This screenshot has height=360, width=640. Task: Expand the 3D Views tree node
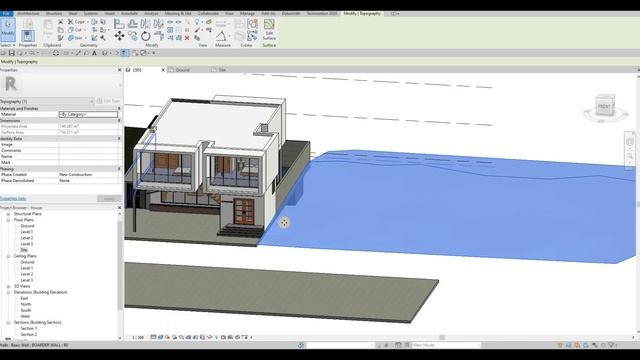tap(8, 287)
